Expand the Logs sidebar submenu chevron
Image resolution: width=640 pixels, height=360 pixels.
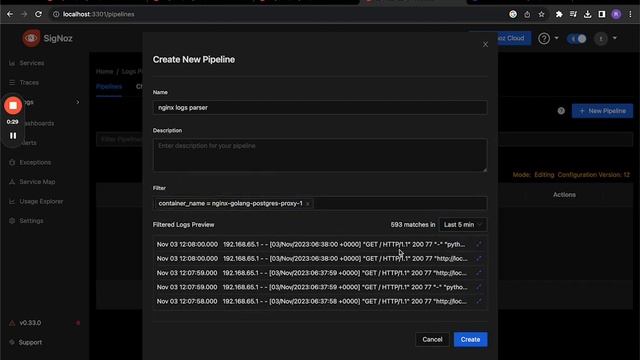click(78, 102)
